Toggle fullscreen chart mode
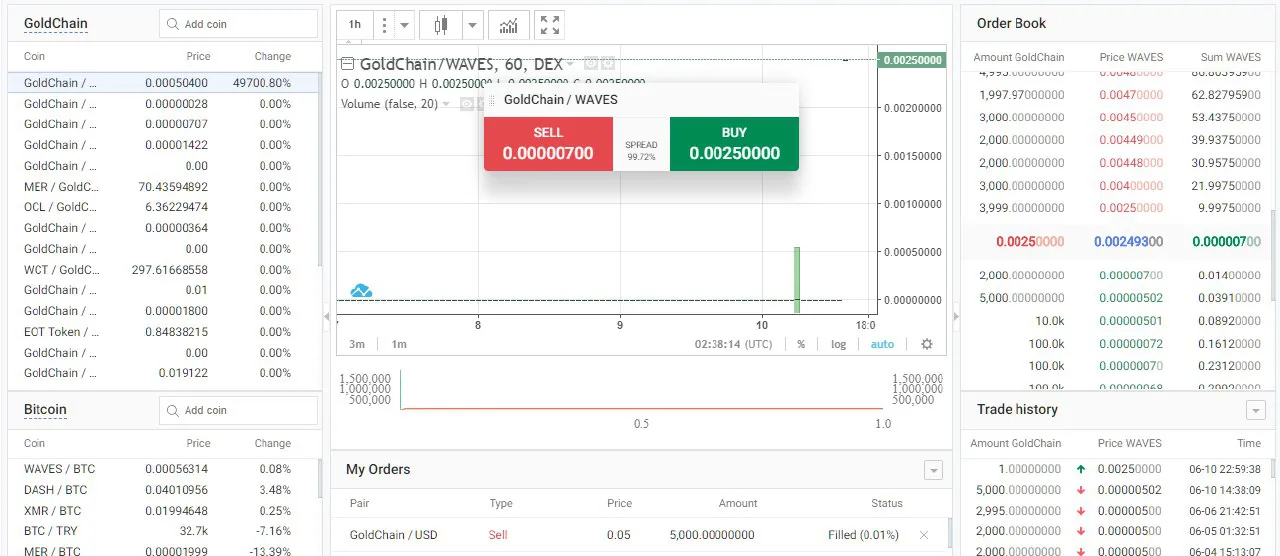1280x556 pixels. tap(549, 24)
